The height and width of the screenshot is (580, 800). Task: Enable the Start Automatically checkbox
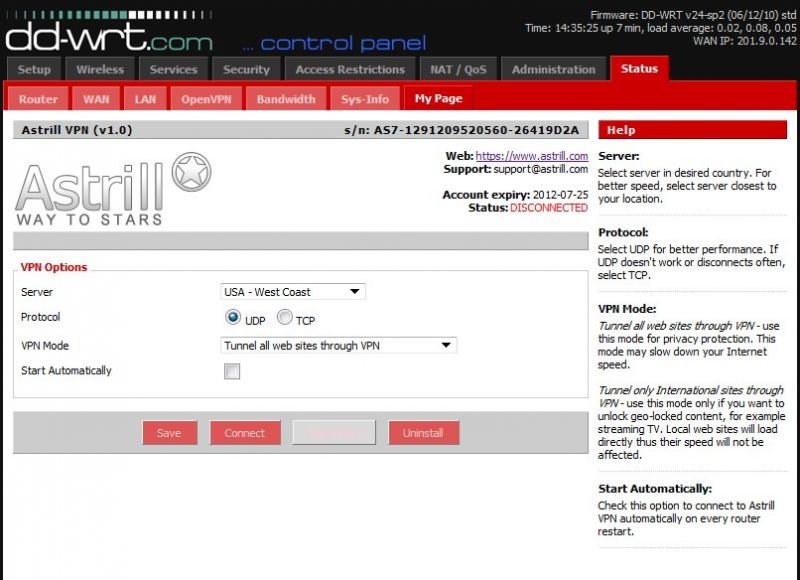232,371
